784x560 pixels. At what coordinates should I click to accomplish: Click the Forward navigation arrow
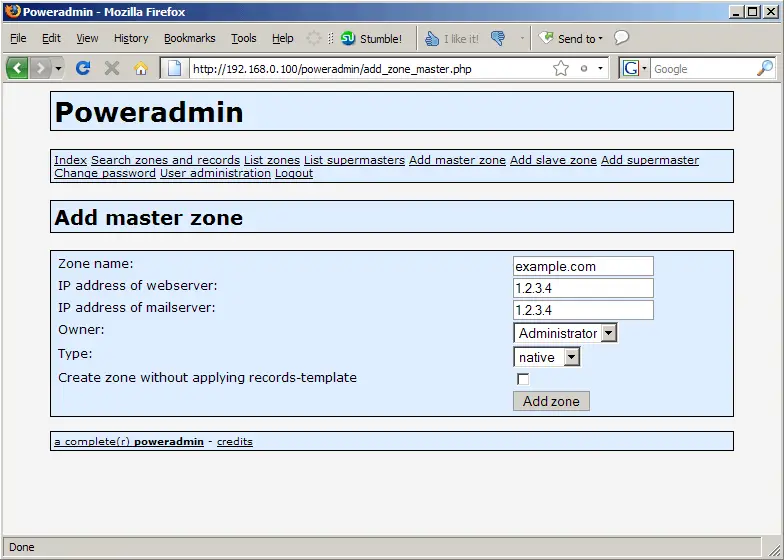(x=41, y=68)
